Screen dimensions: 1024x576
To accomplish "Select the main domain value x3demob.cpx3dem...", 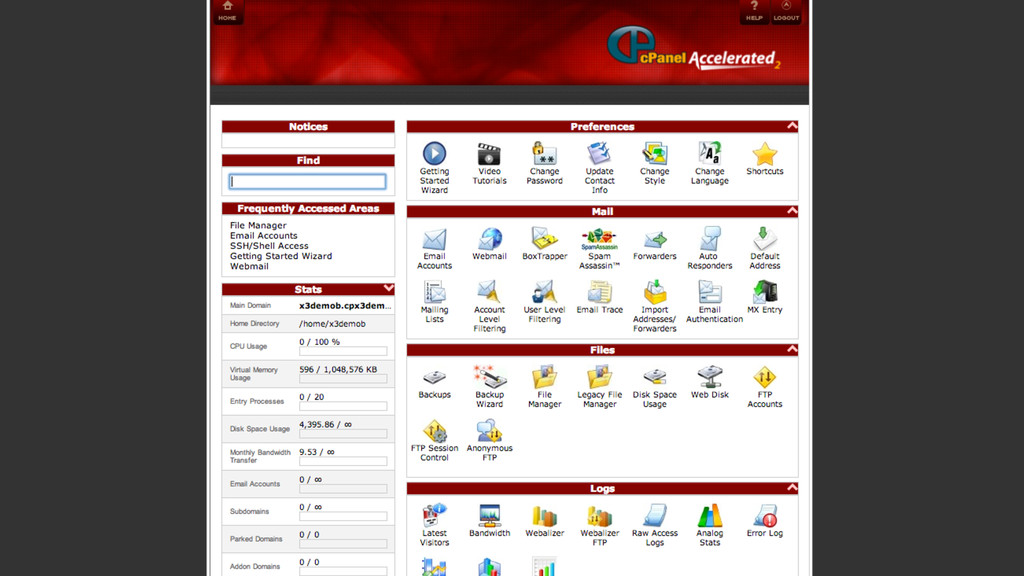I will pos(345,306).
